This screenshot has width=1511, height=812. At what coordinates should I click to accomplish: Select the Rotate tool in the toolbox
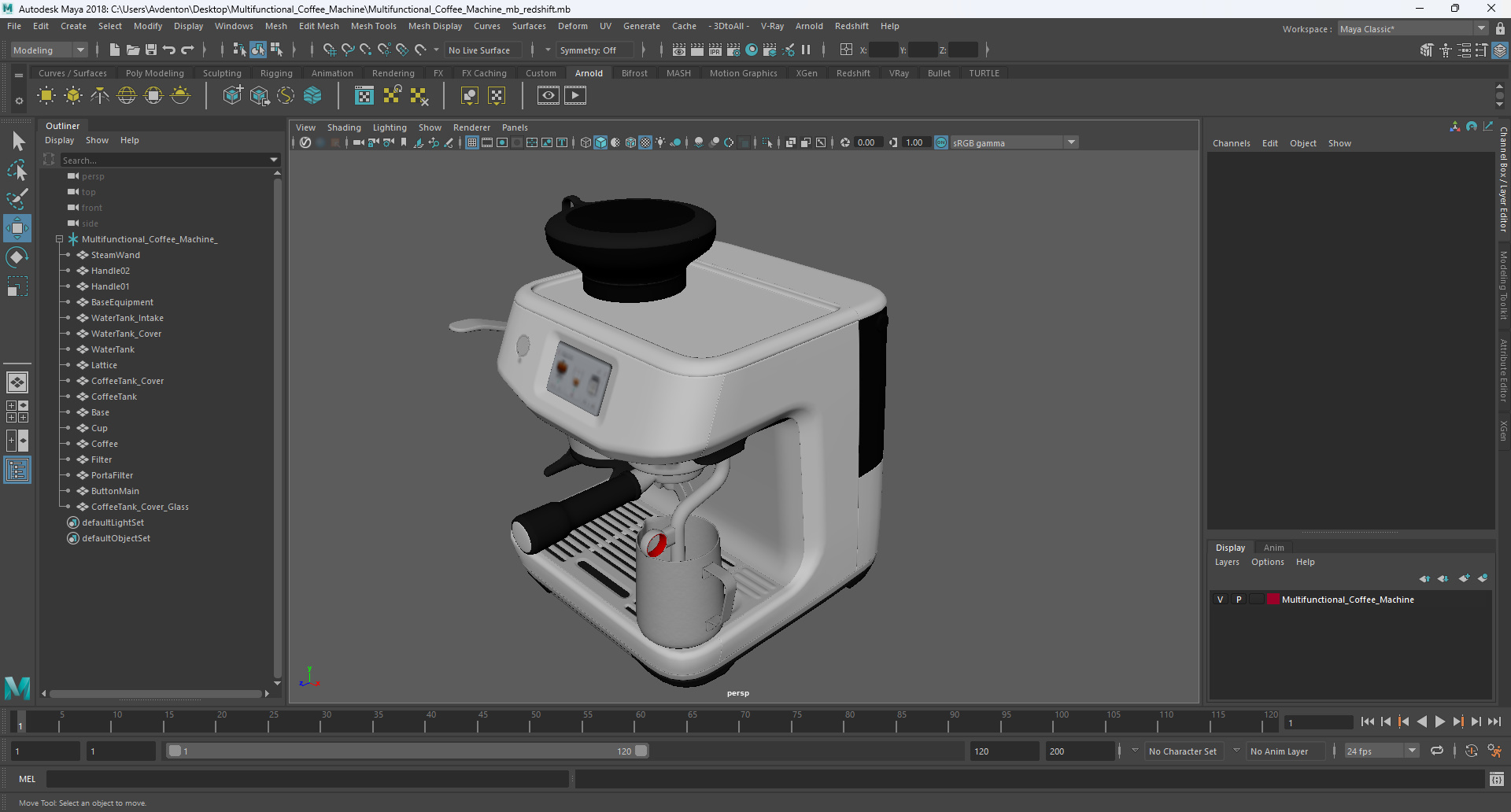coord(17,257)
